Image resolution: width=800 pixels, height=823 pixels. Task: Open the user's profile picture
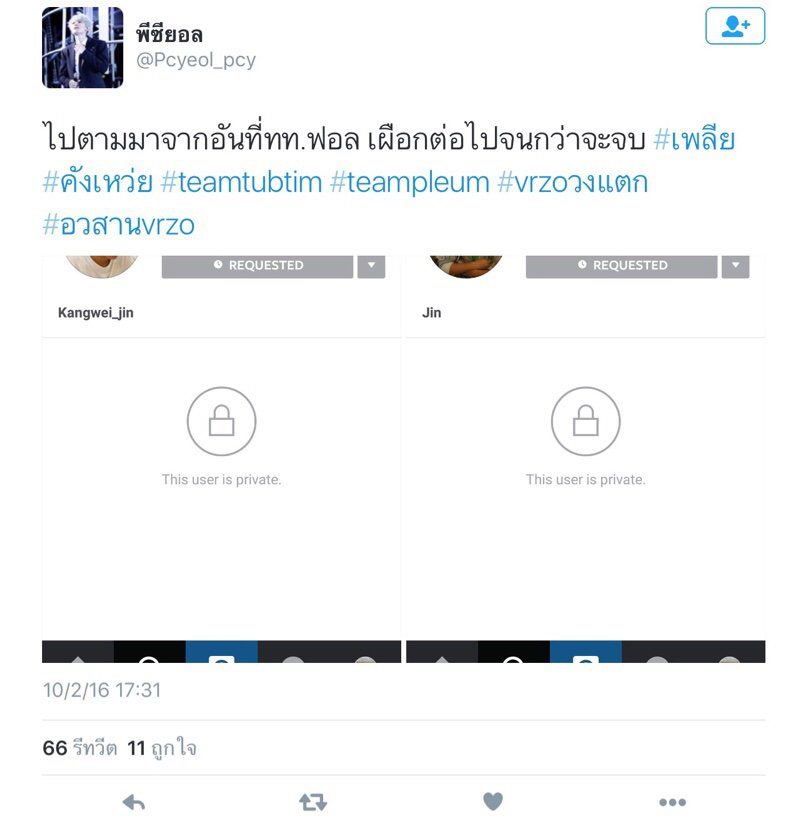click(82, 47)
